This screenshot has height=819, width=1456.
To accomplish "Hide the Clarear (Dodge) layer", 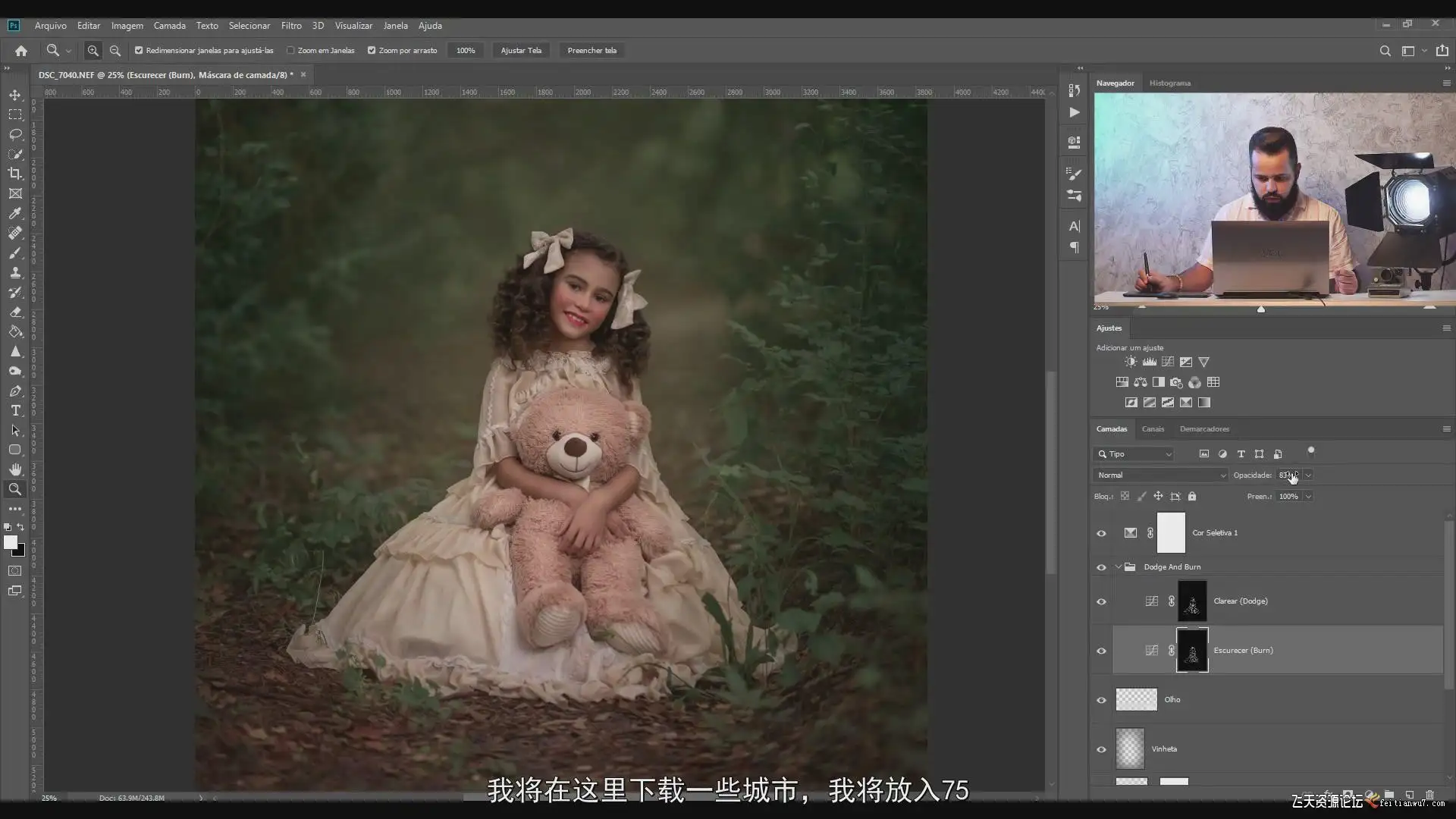I will (1101, 601).
